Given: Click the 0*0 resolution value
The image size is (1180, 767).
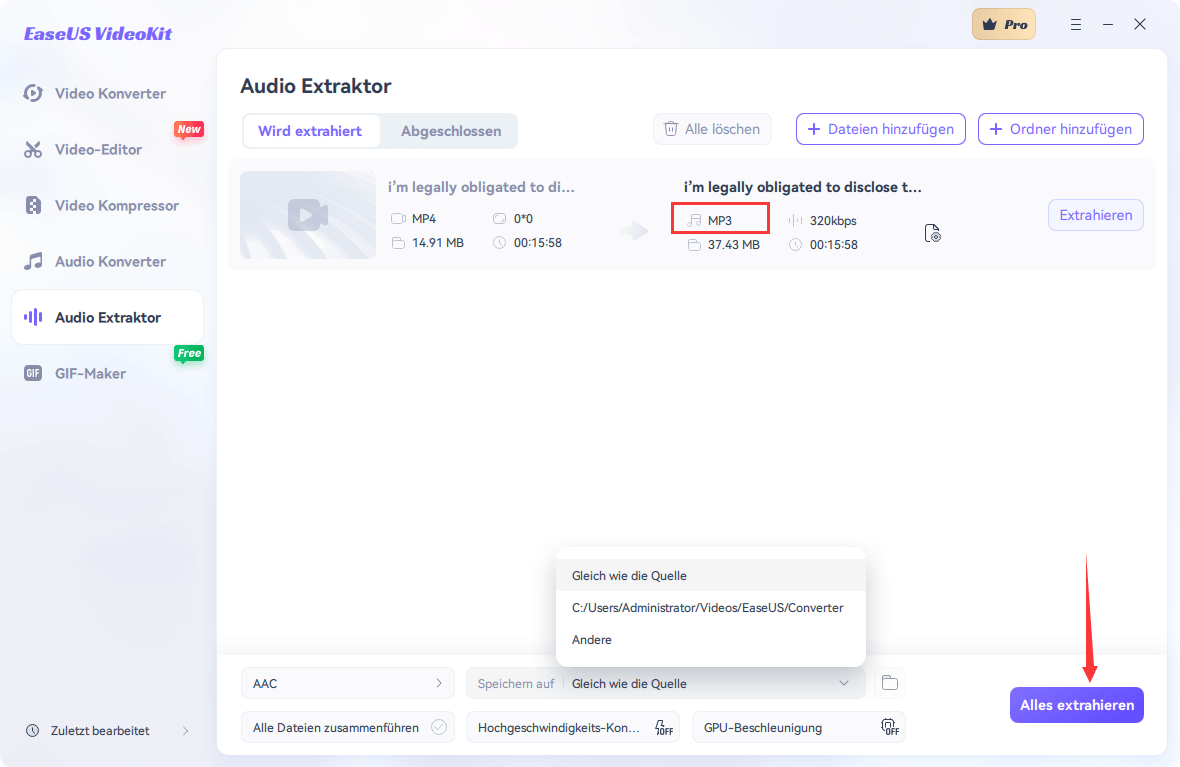Looking at the screenshot, I should click(x=523, y=218).
